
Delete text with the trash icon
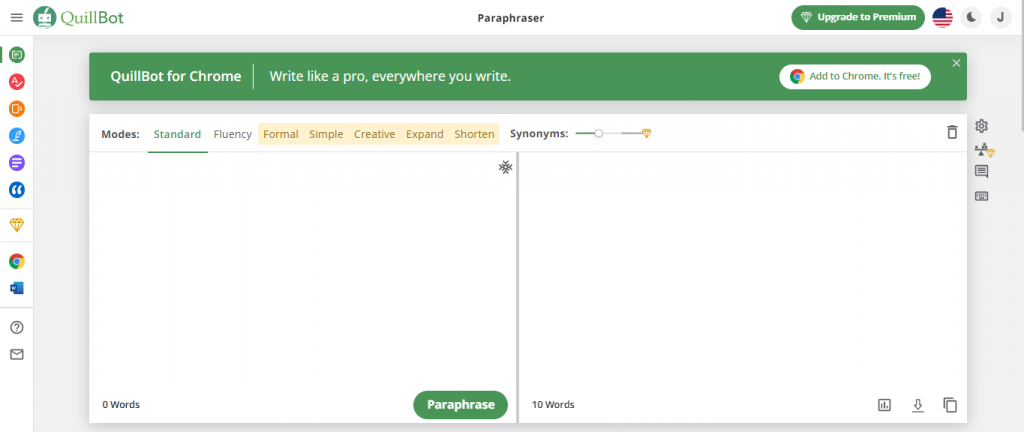(x=952, y=132)
